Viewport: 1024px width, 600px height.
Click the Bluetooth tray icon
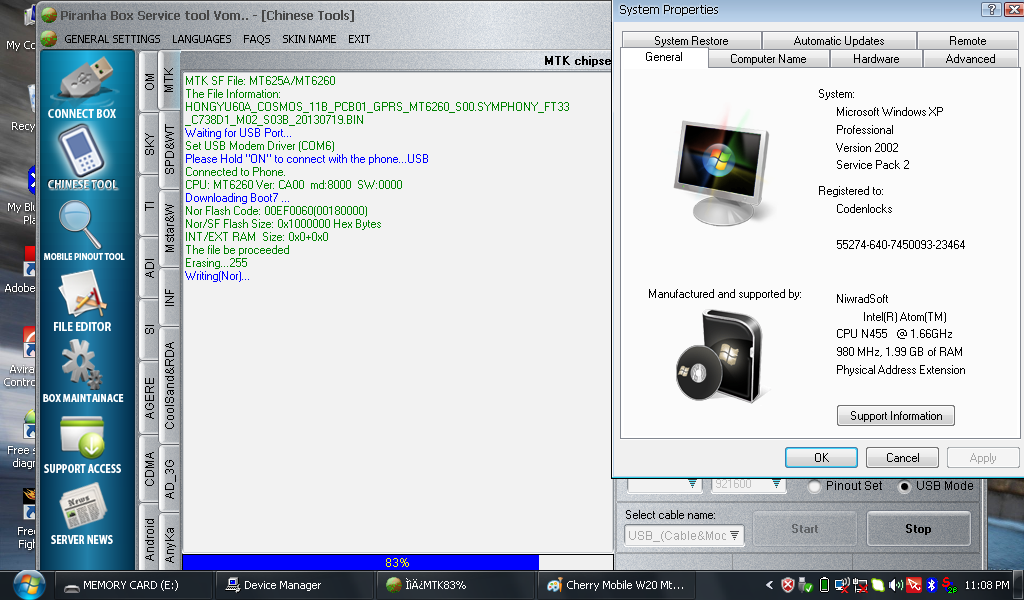[x=930, y=585]
